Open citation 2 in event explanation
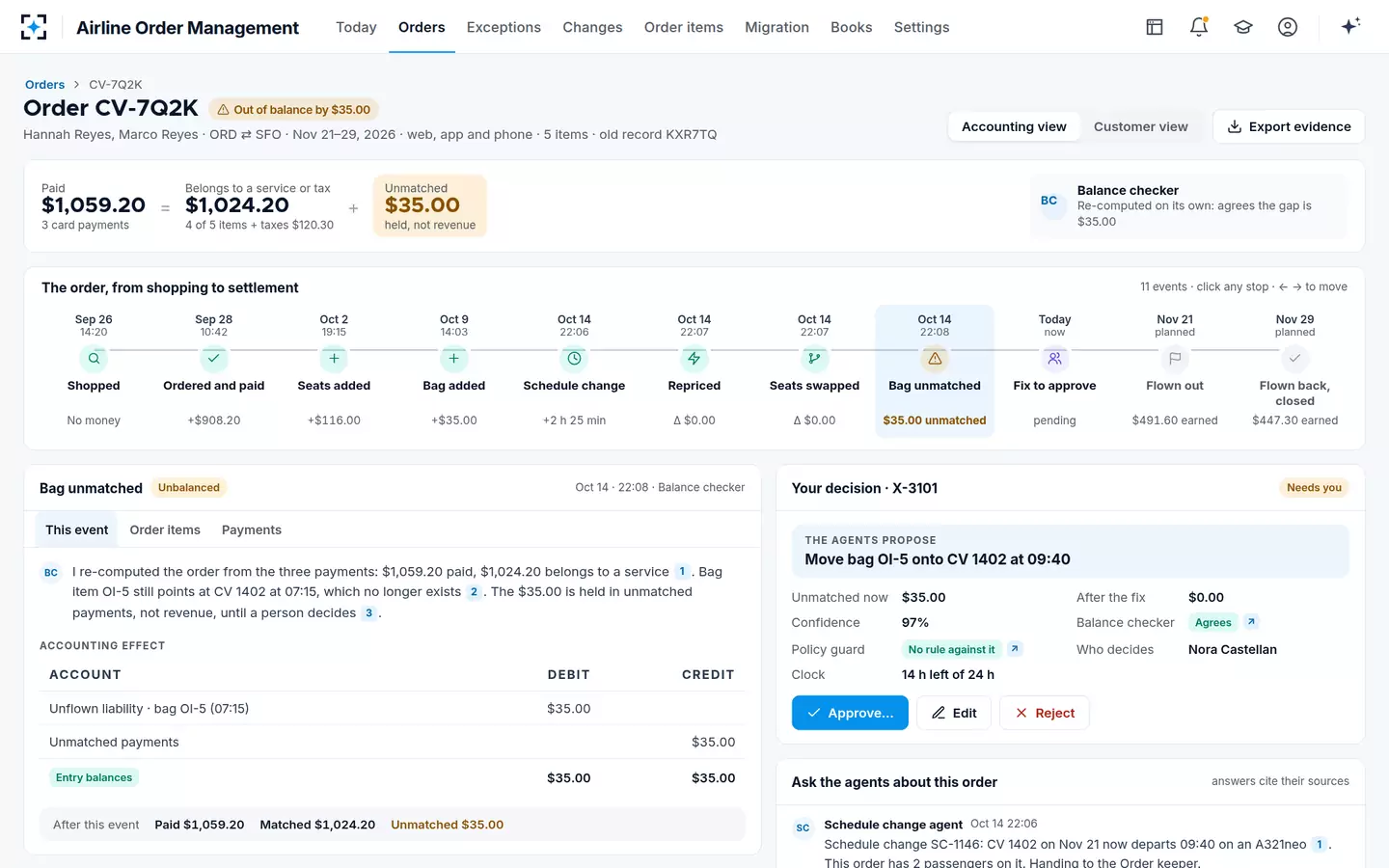The height and width of the screenshot is (868, 1389). (x=474, y=592)
